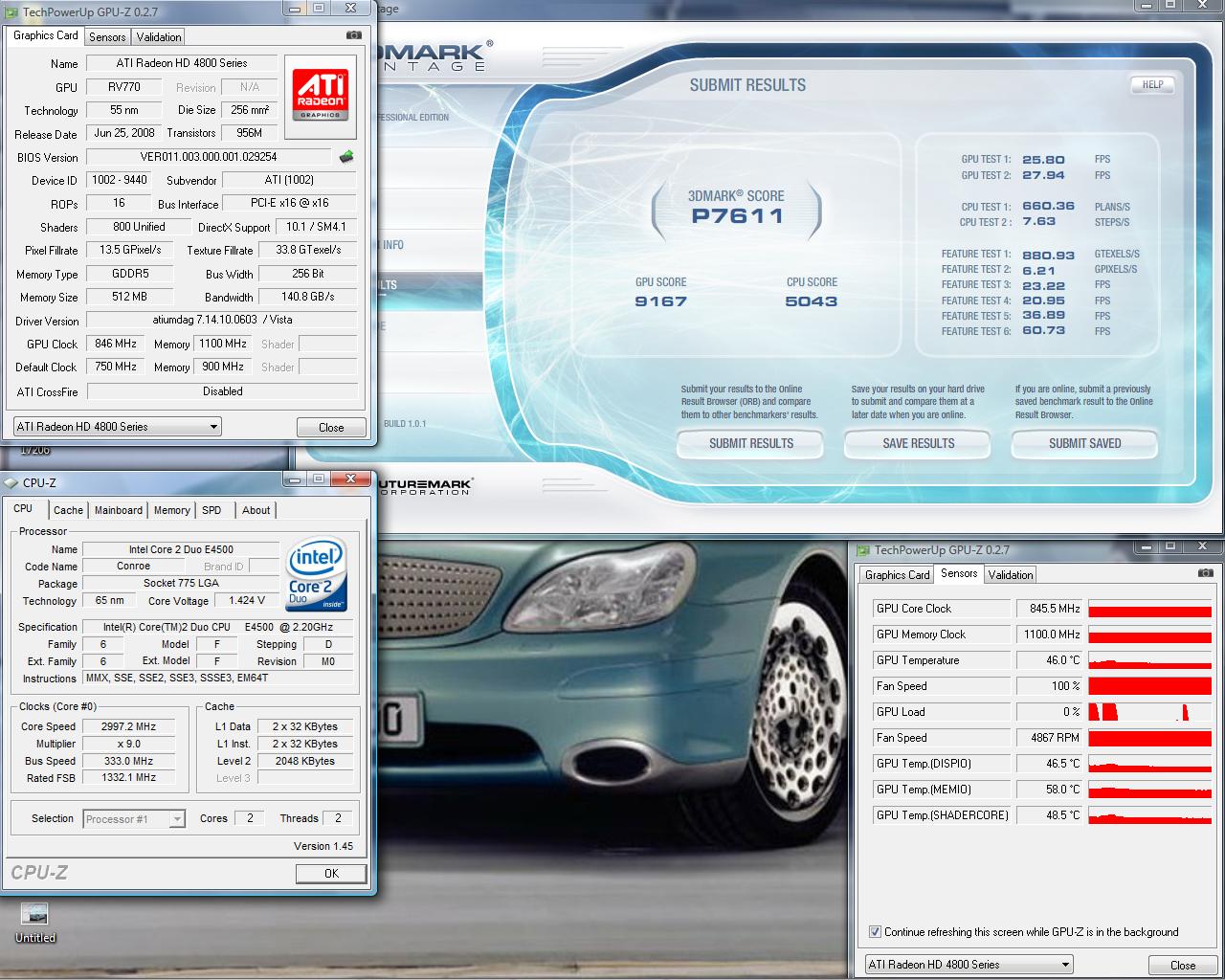Click the GPU Core Clock 845.5 MHz value
1225x980 pixels.
click(1049, 609)
